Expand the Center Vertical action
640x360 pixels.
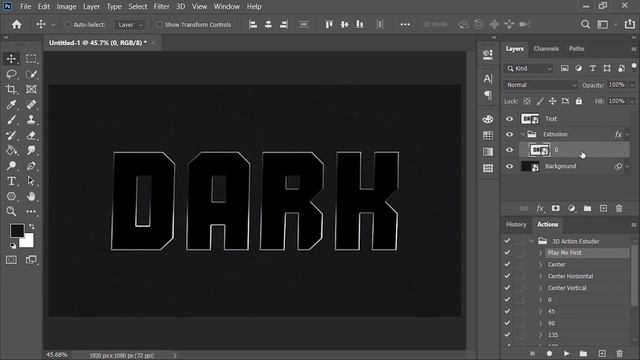coord(540,288)
